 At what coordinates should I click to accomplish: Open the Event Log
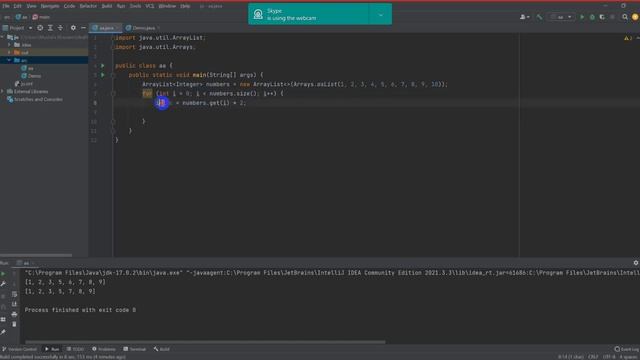point(627,349)
